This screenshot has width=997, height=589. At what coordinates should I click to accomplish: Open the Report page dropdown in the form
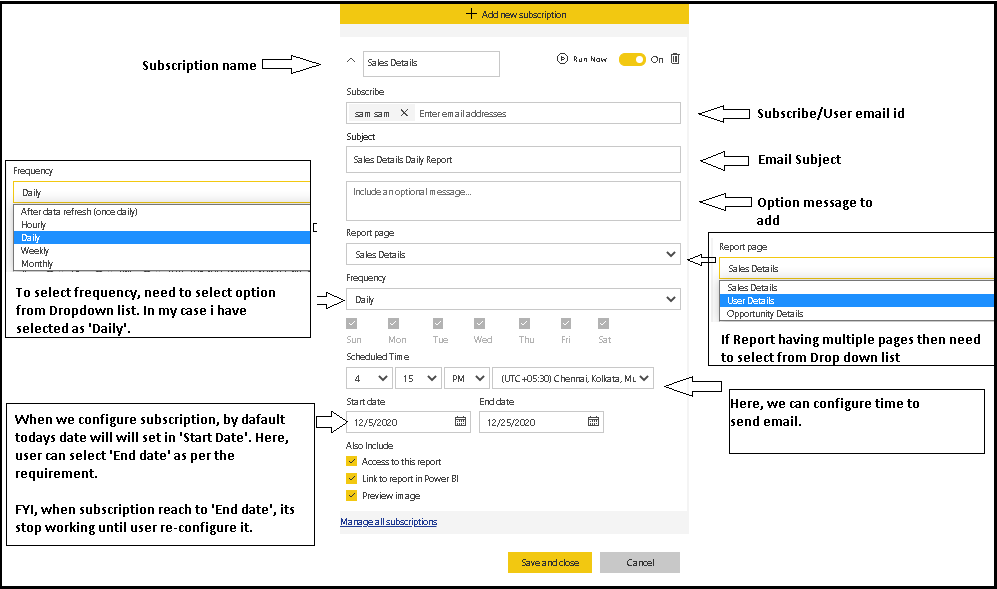pos(513,254)
